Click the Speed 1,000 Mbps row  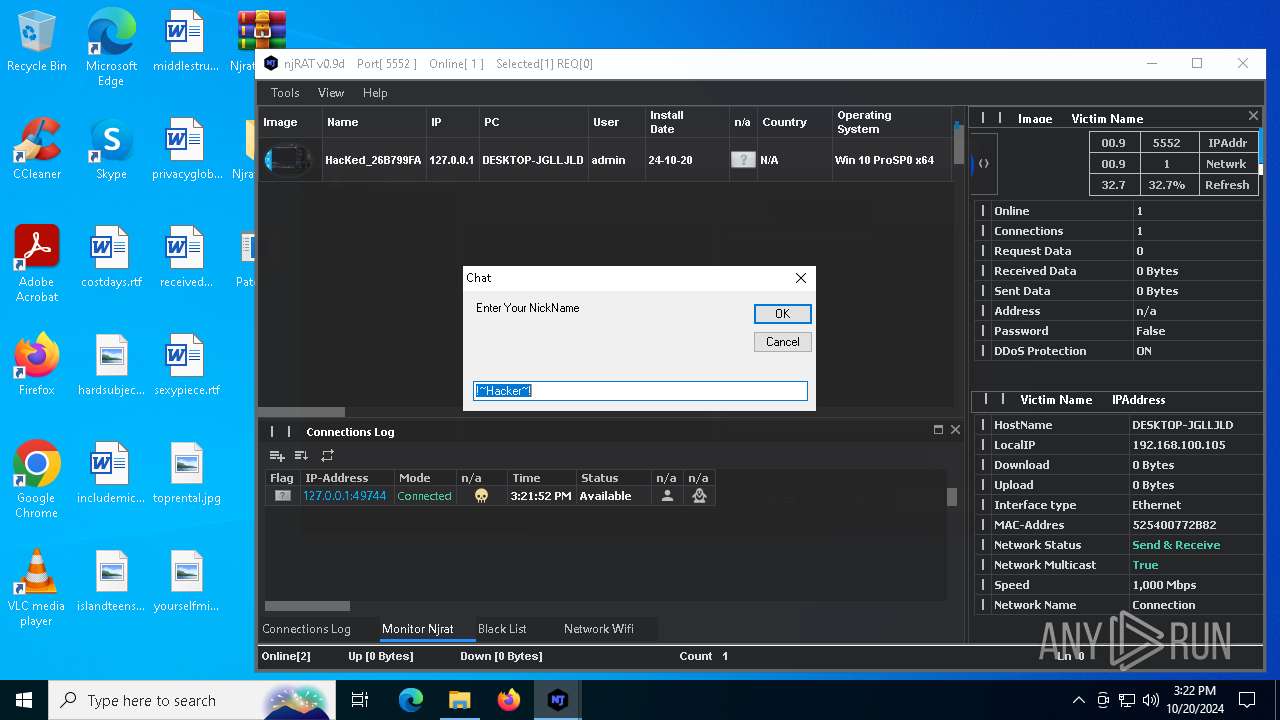(x=1117, y=585)
